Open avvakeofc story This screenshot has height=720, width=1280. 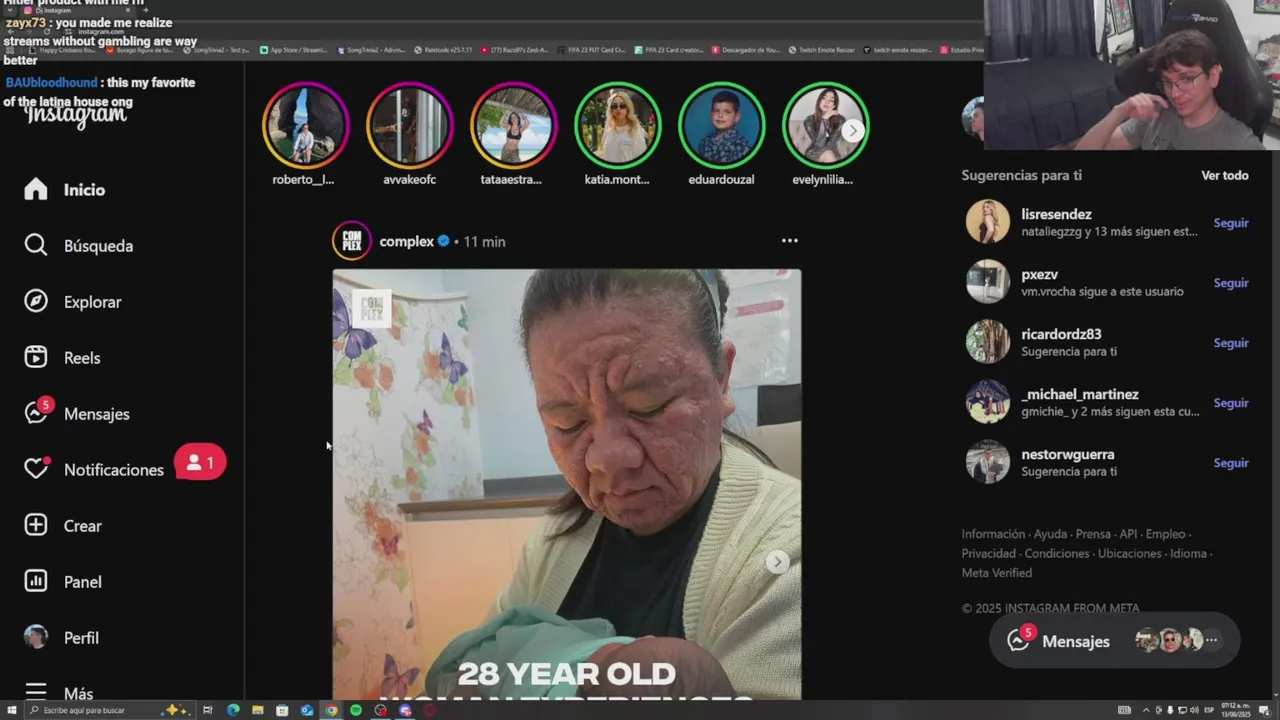tap(409, 125)
